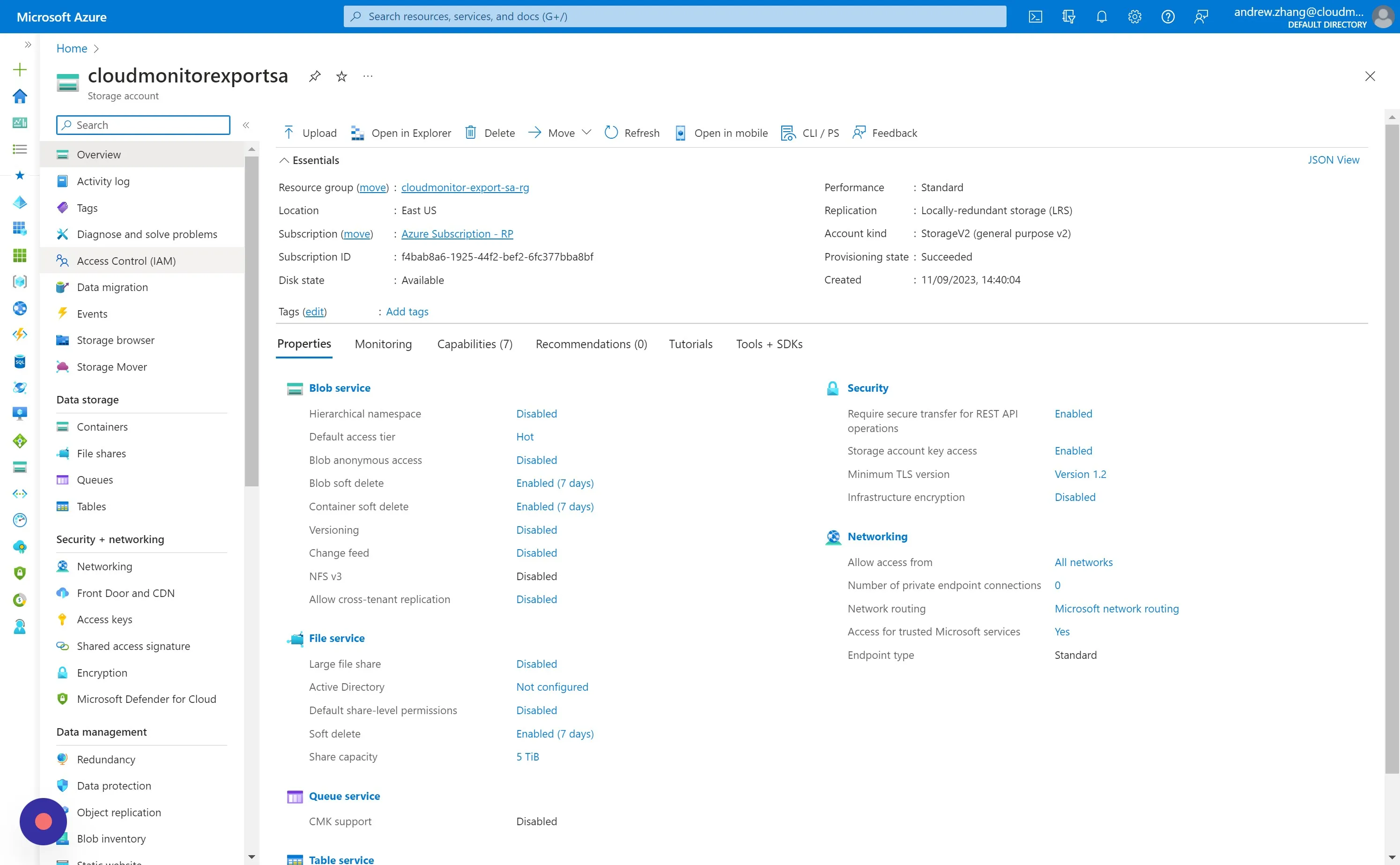
Task: Switch to Recommendations (0) tab
Action: pyautogui.click(x=591, y=344)
